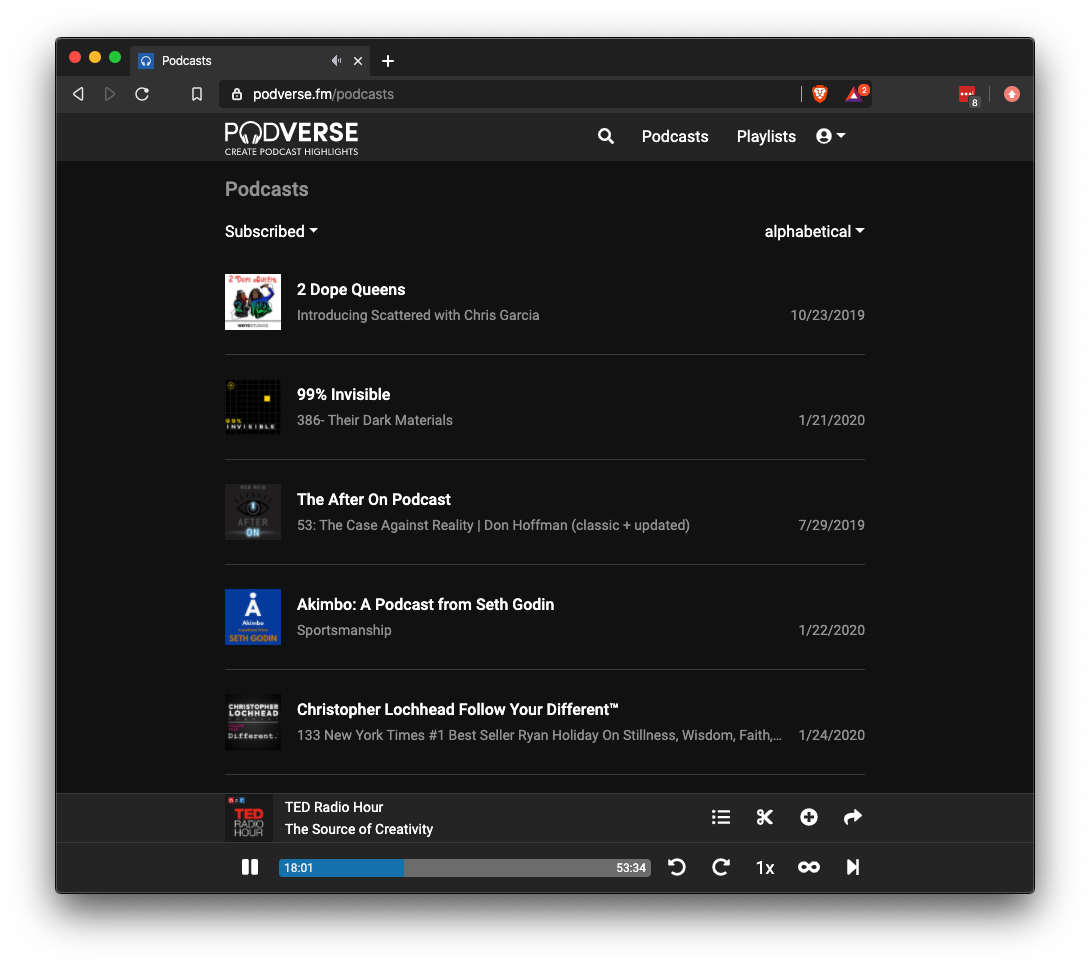Toggle continuous play with the infinity icon
This screenshot has height=967, width=1090.
pos(809,867)
